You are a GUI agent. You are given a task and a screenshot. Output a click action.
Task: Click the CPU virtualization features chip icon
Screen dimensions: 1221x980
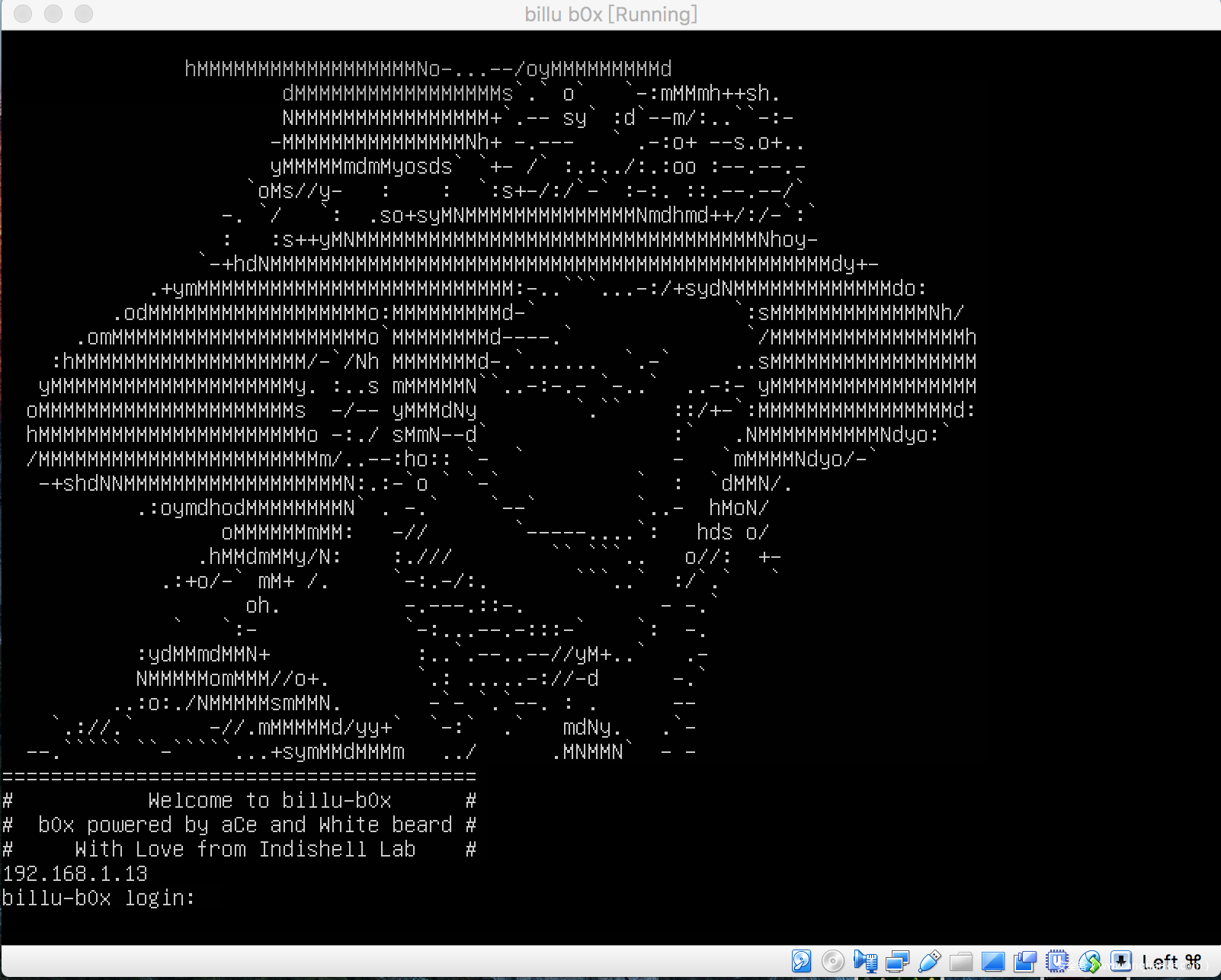click(x=1057, y=962)
